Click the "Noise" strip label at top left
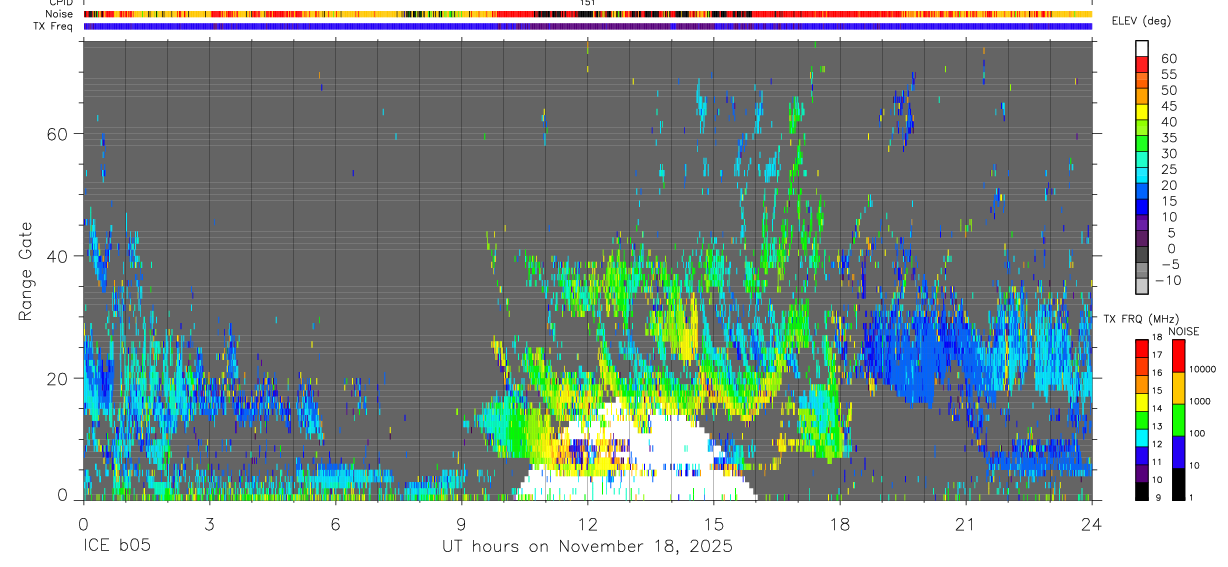Image resolution: width=1228 pixels, height=567 pixels. coord(59,14)
